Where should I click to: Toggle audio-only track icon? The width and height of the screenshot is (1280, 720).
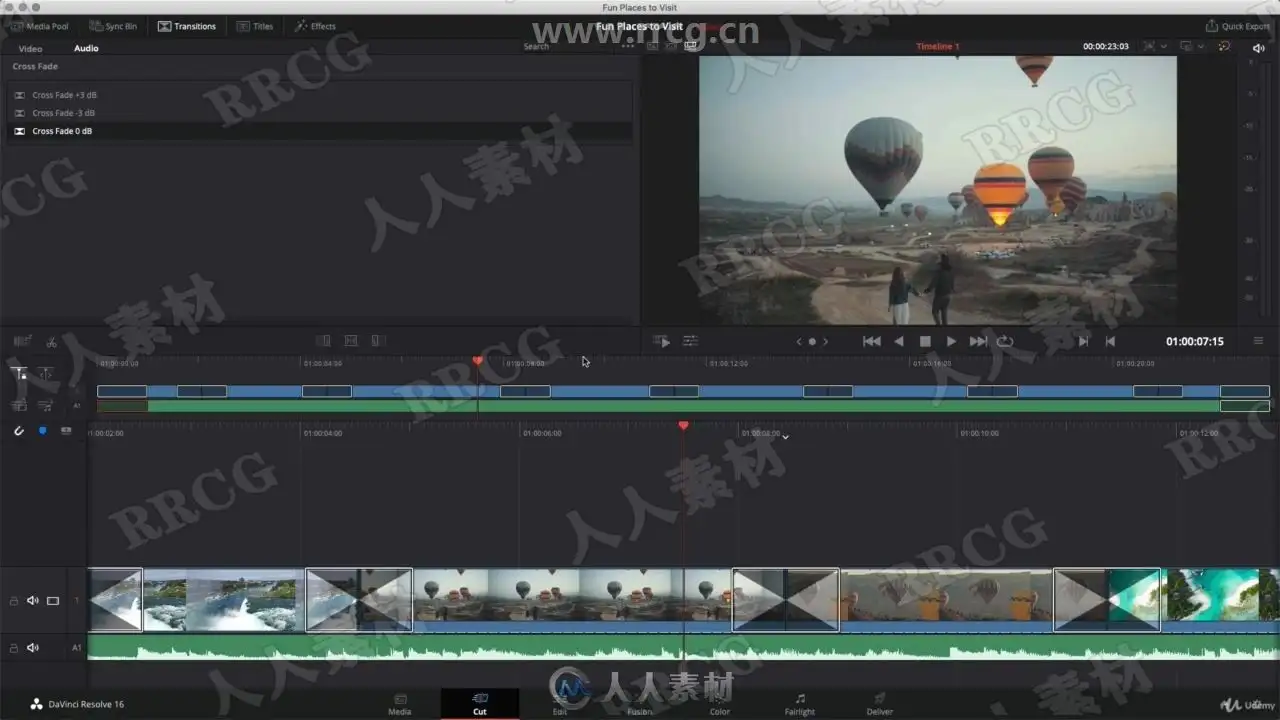coord(45,405)
